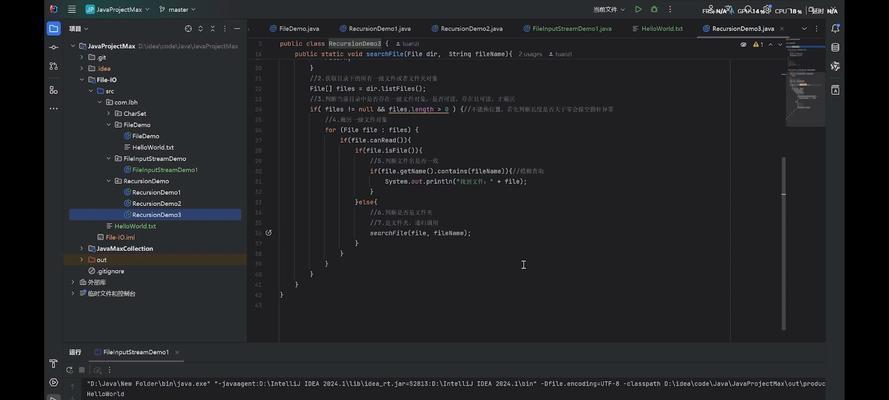The height and width of the screenshot is (400, 889).
Task: Open the Database tool window
Action: click(835, 48)
